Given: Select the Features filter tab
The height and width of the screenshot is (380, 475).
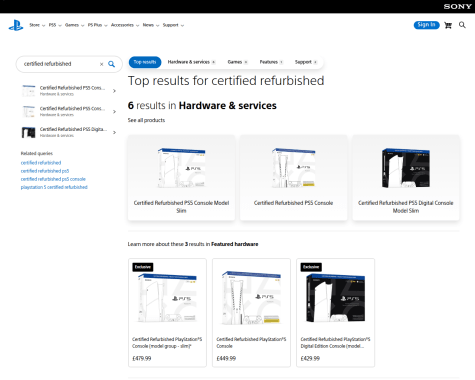Looking at the screenshot, I should coord(271,62).
